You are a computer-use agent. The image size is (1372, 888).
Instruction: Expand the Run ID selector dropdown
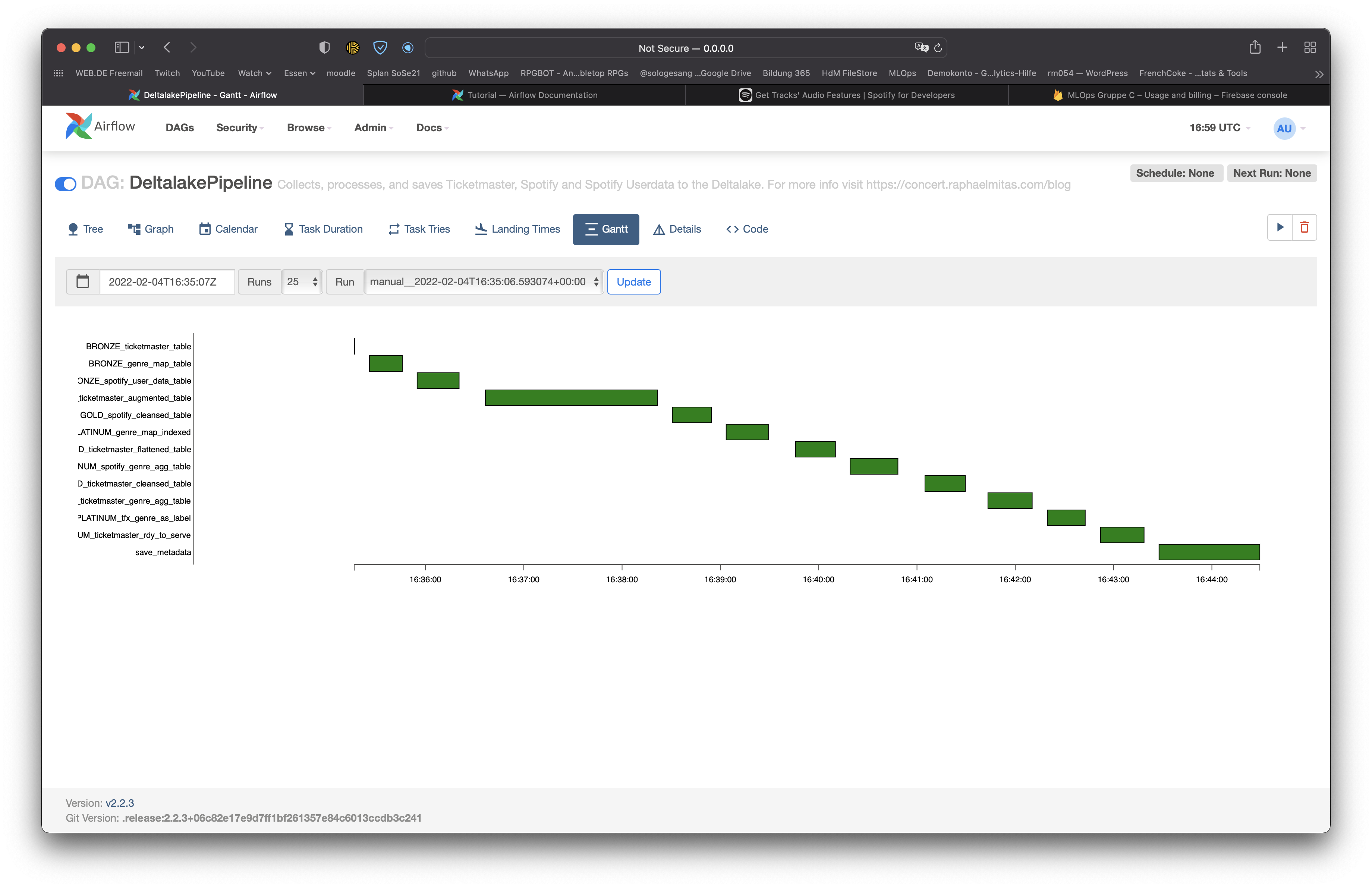point(484,282)
